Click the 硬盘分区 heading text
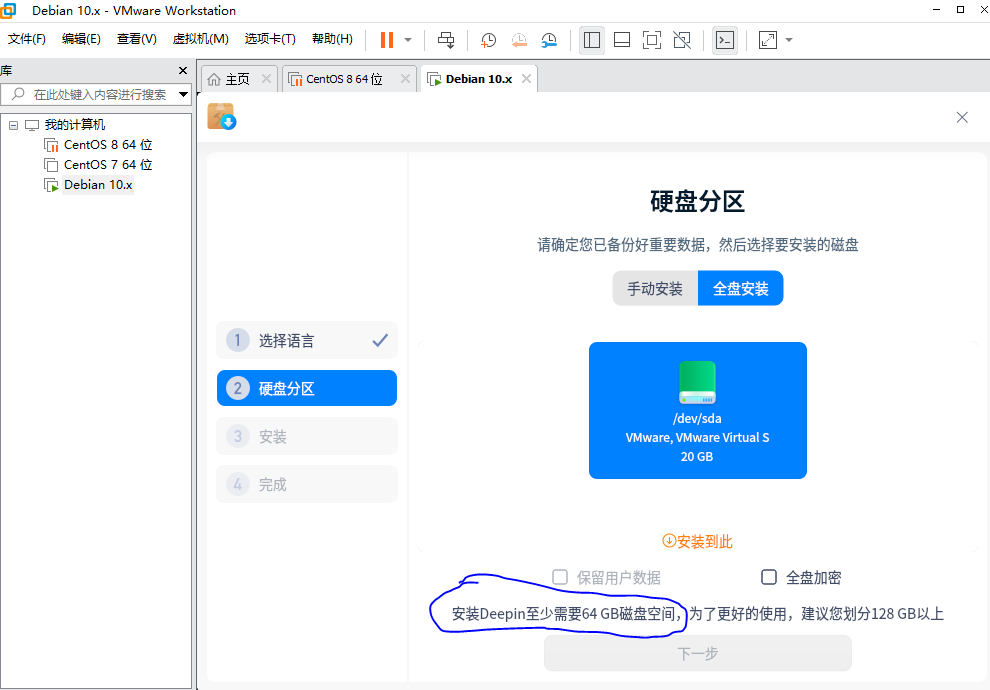Viewport: 990px width, 690px height. click(698, 202)
